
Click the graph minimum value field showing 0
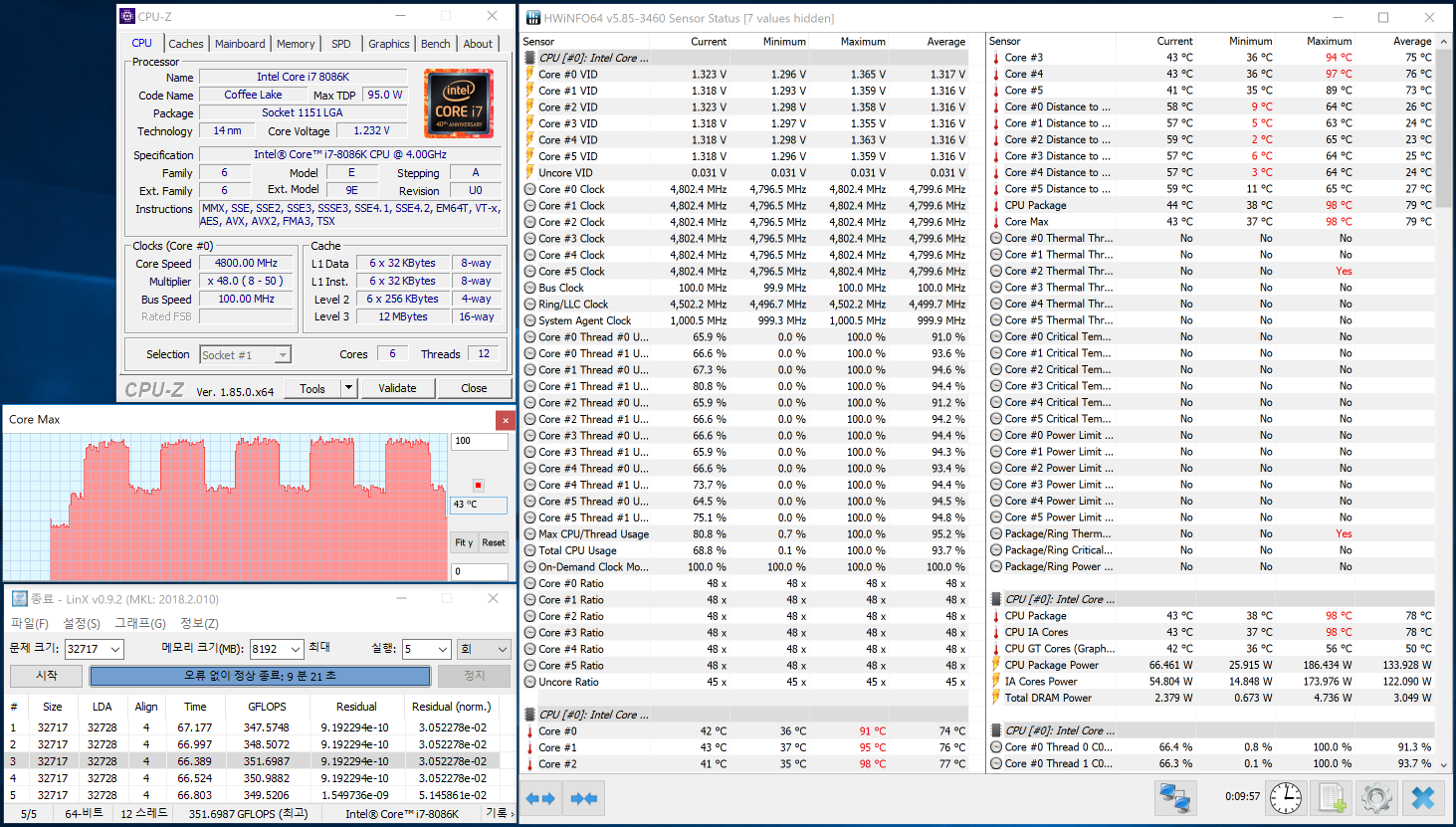(x=479, y=571)
